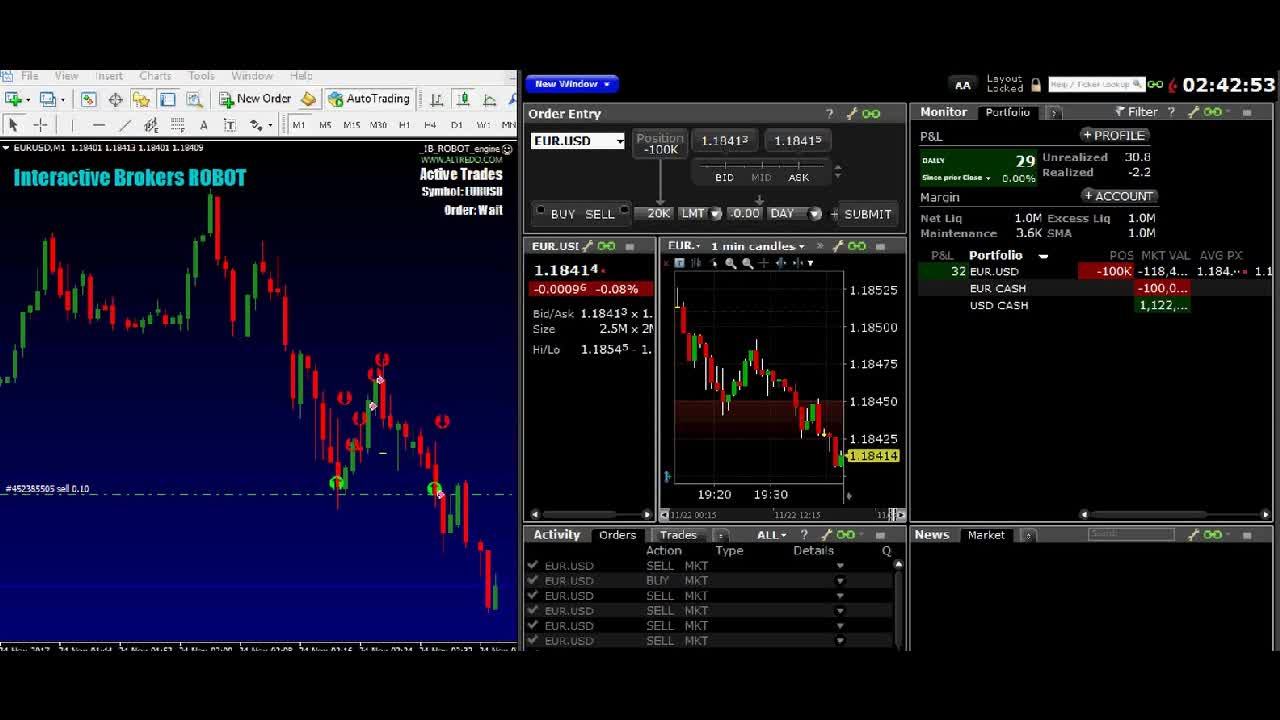1280x720 pixels.
Task: Open New Order in MetaTrader toolbar
Action: pos(255,99)
